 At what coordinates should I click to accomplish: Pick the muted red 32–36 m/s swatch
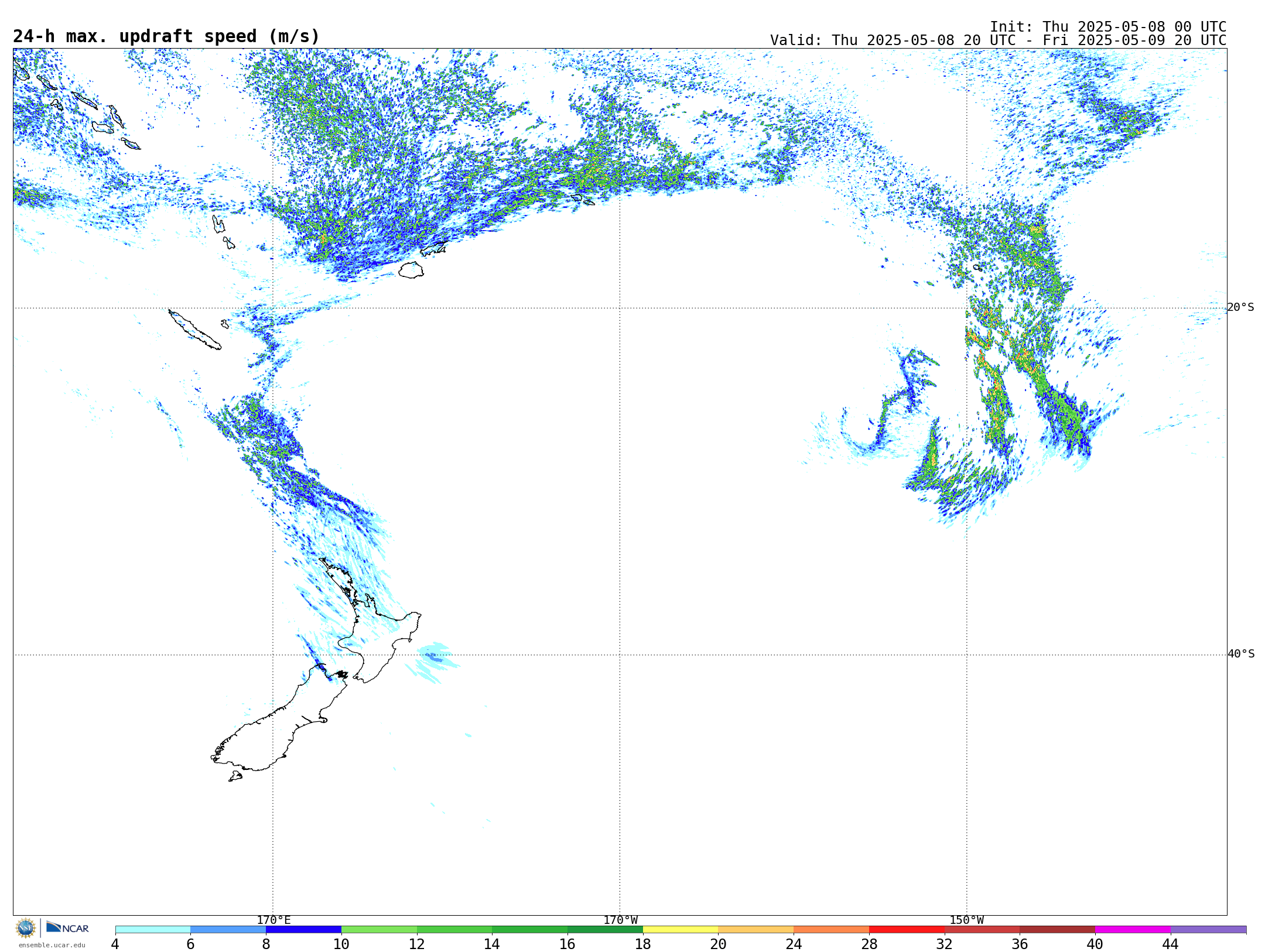[x=982, y=930]
